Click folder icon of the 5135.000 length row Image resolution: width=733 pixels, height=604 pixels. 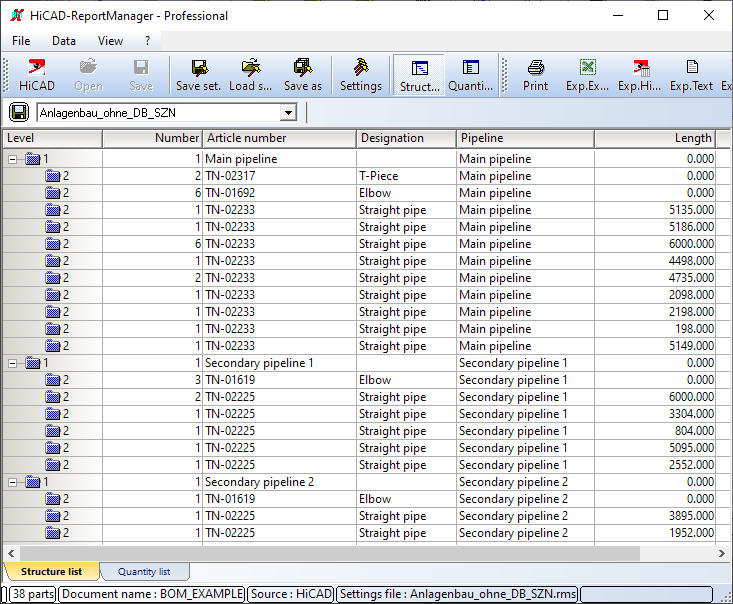click(x=53, y=210)
